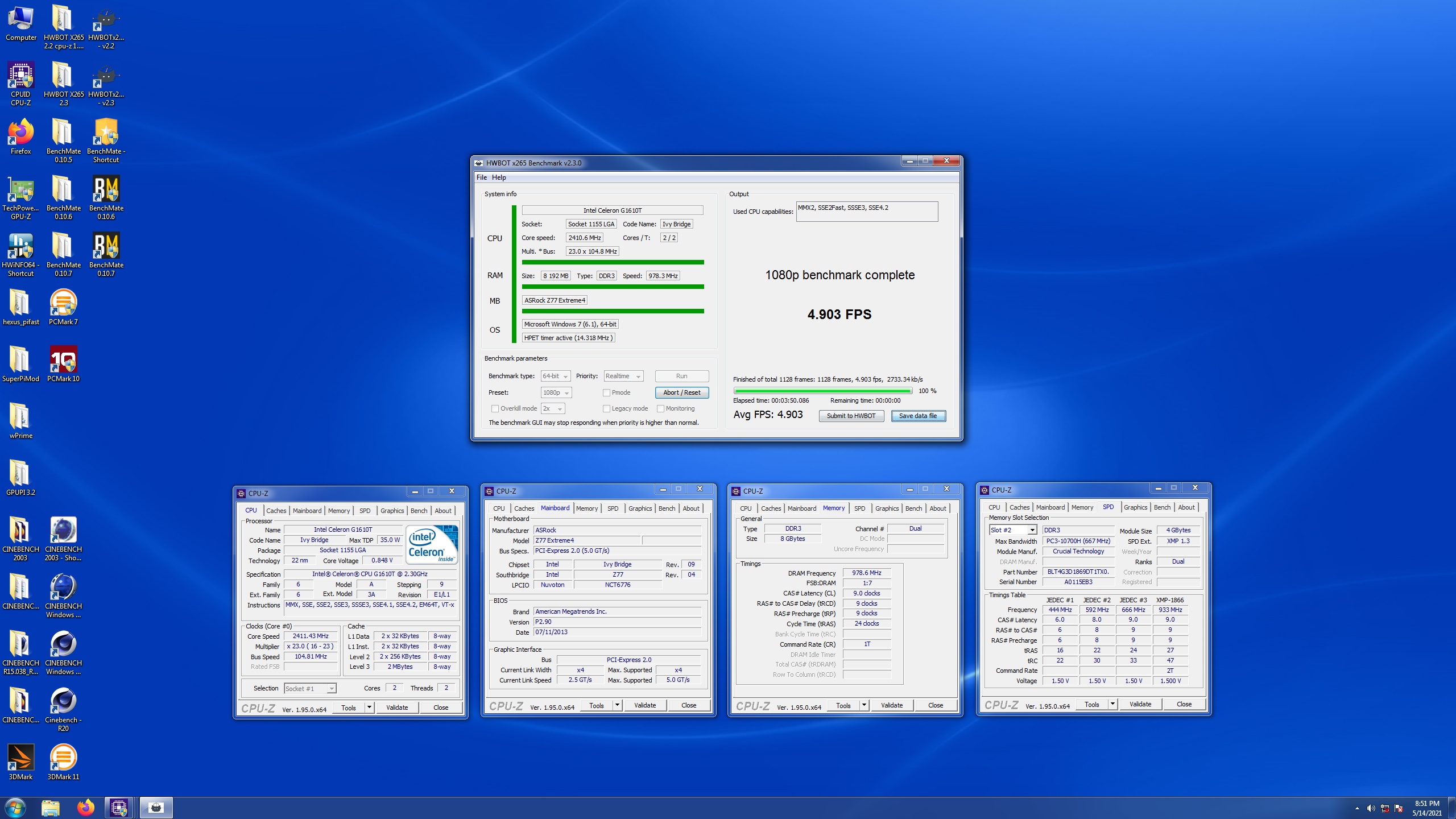Open the GPUPI 3.2 folder
This screenshot has width=1456, height=819.
(21, 478)
